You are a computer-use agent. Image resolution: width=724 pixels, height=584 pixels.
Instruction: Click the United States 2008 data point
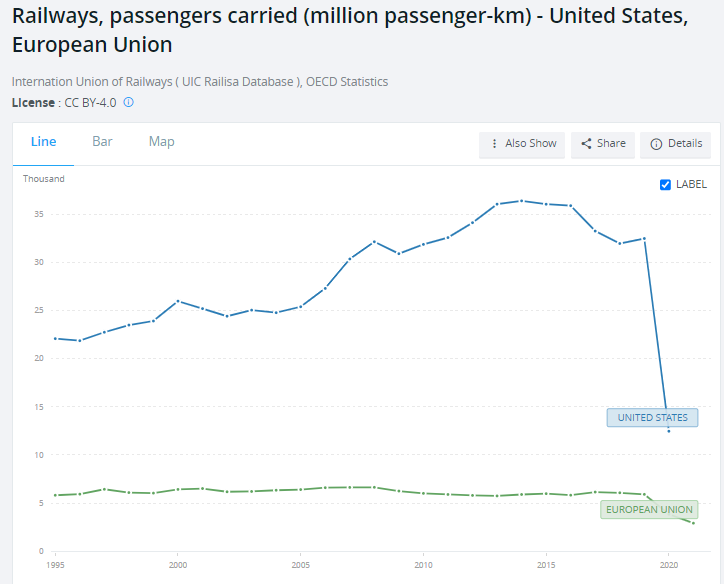point(374,242)
